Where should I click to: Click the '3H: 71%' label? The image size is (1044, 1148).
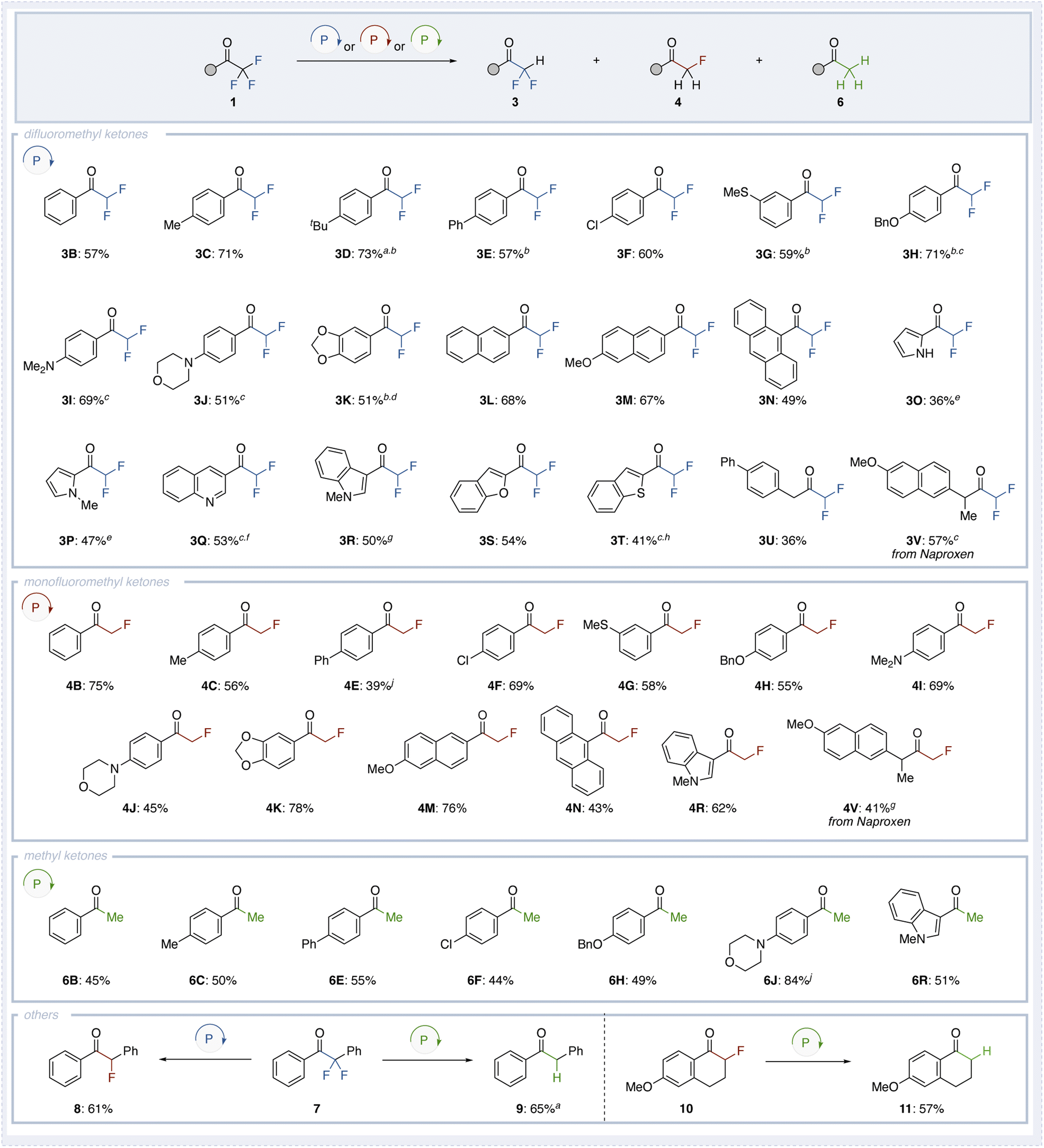pos(933,253)
